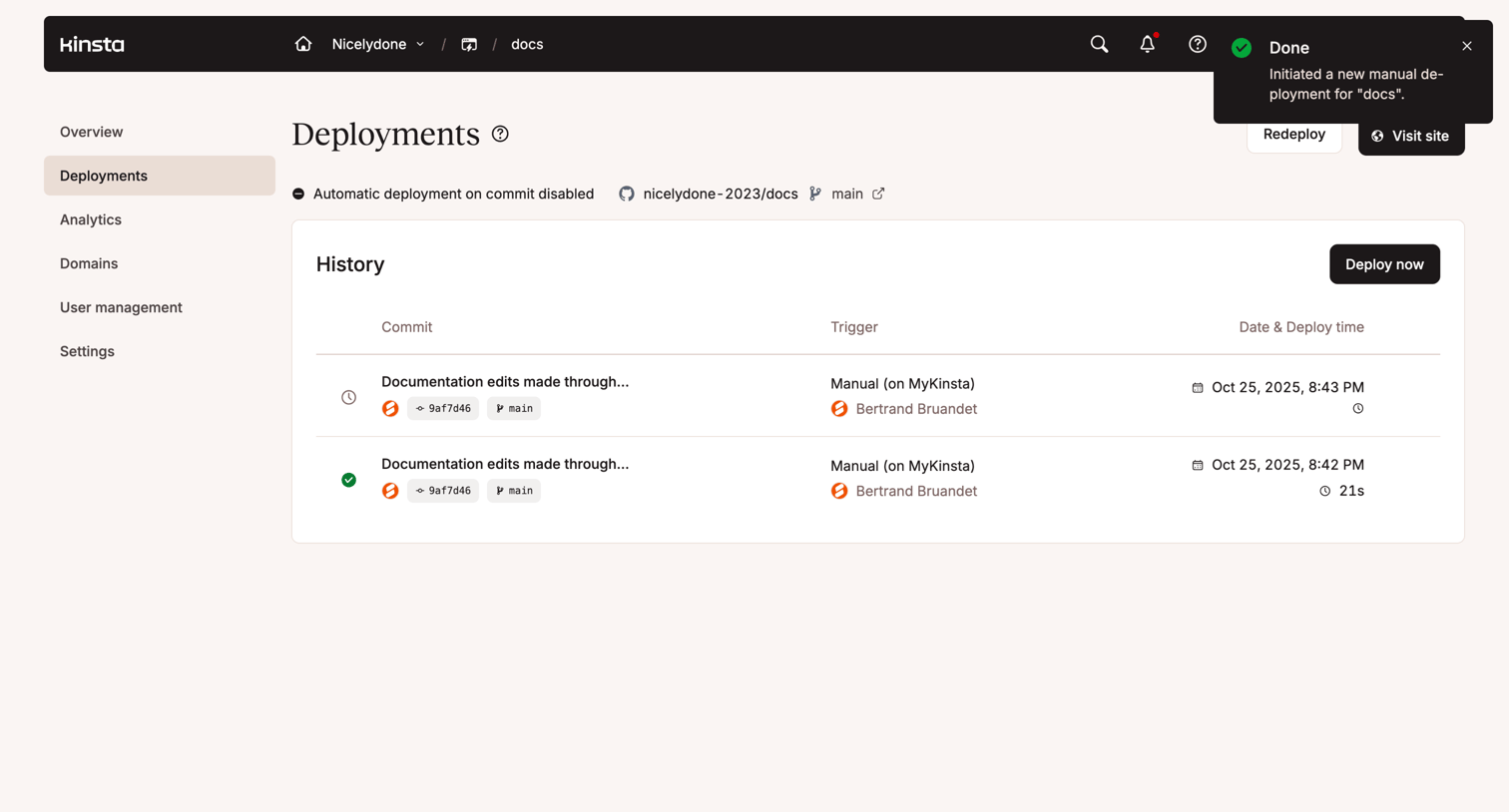1509x812 pixels.
Task: Click the History heading
Action: pyautogui.click(x=350, y=264)
